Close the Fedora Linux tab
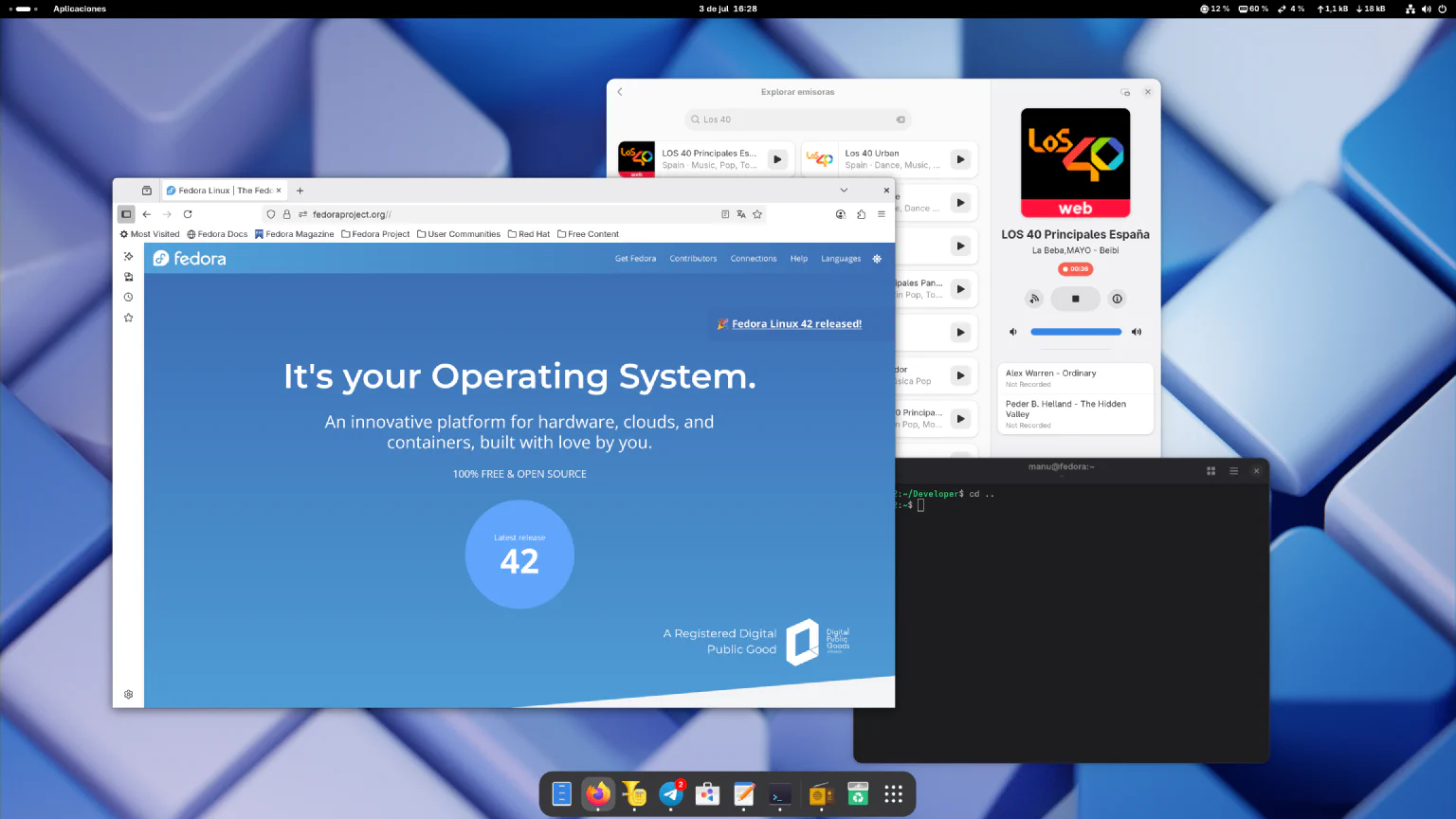This screenshot has width=1456, height=819. click(x=279, y=191)
